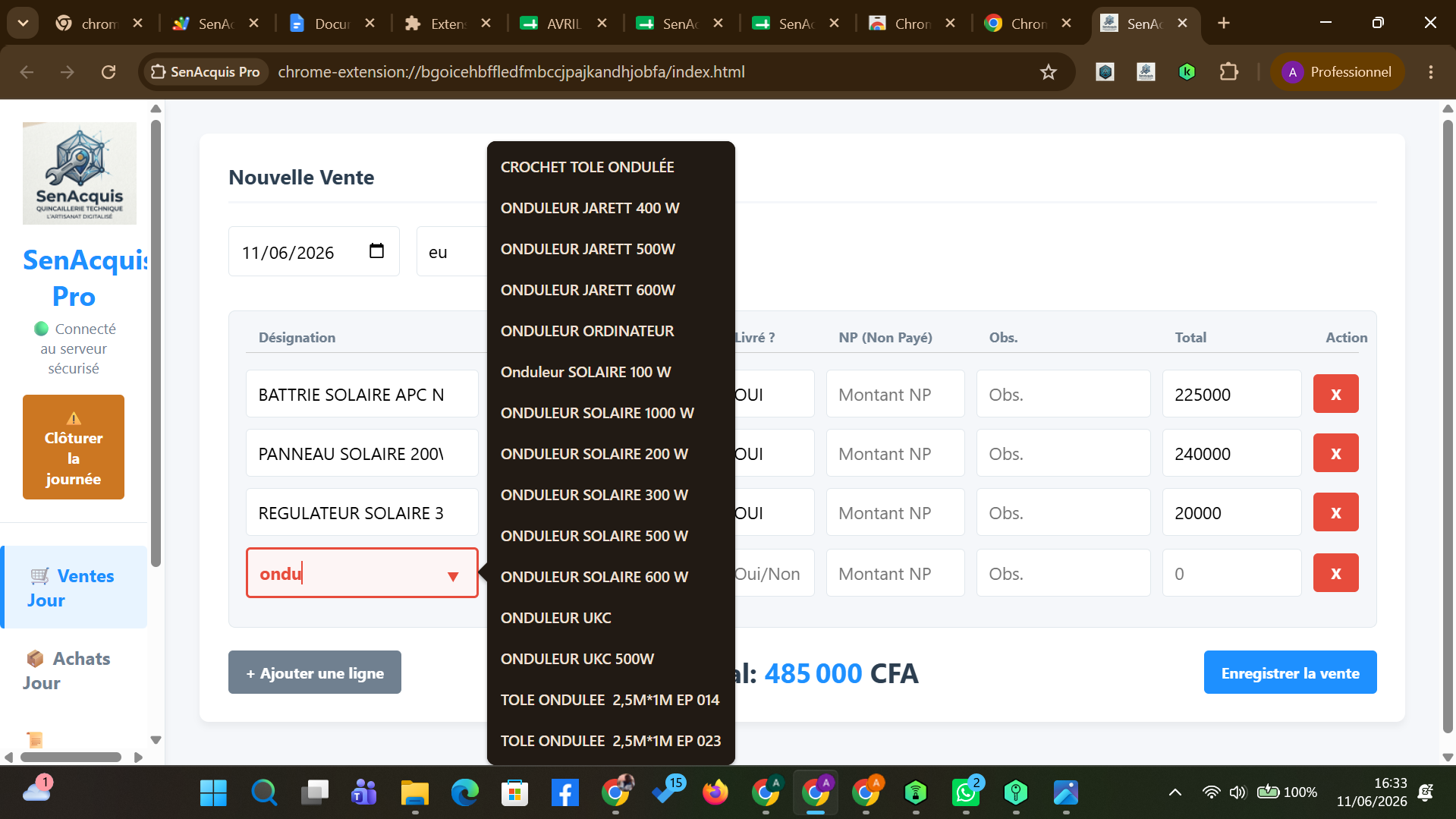Pick ONDULEUR UKC 500W from list
This screenshot has width=1456, height=819.
pyautogui.click(x=611, y=659)
